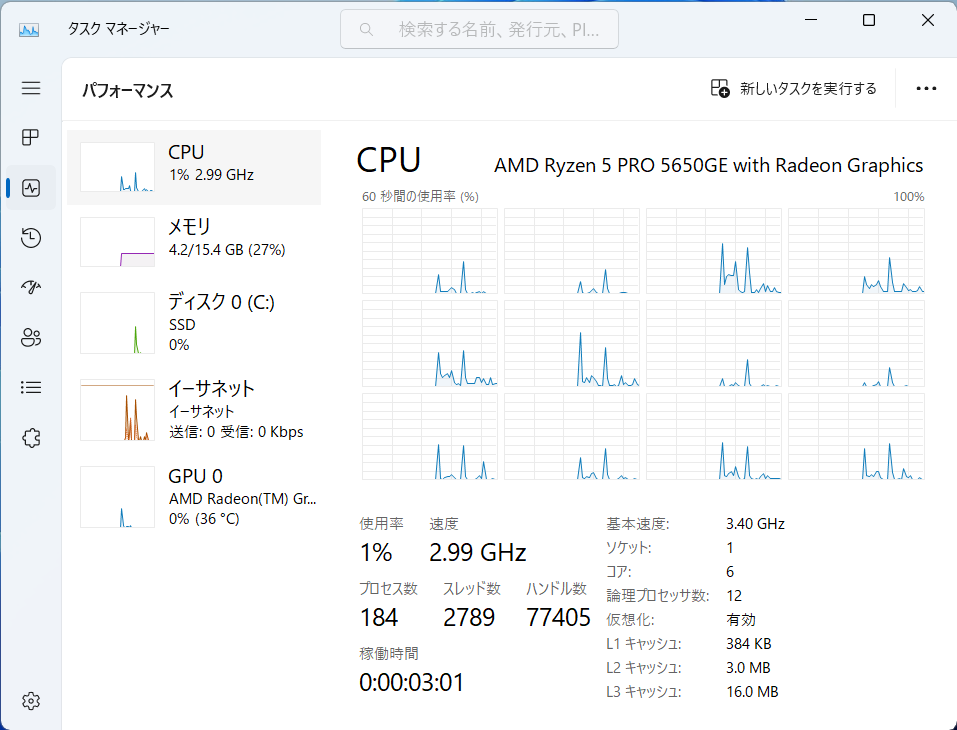957x730 pixels.
Task: Select the GPU 0 performance entry
Action: [194, 497]
